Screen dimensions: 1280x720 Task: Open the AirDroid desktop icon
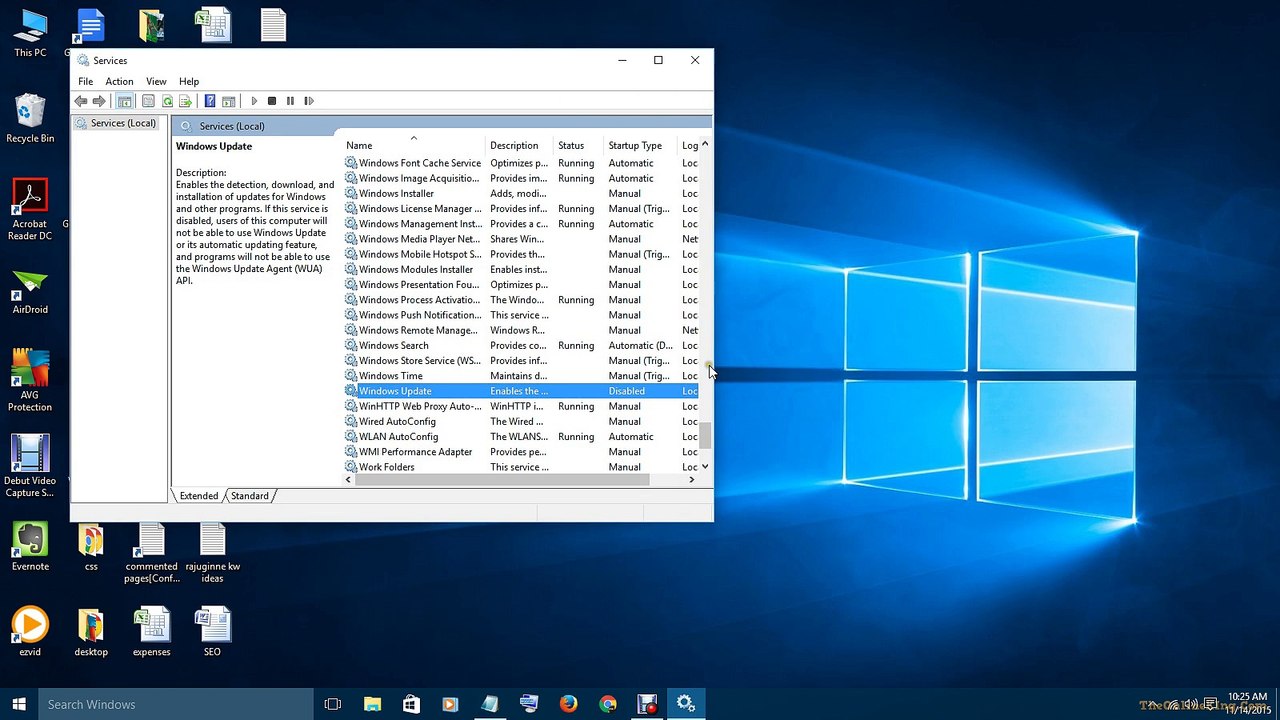(x=30, y=292)
